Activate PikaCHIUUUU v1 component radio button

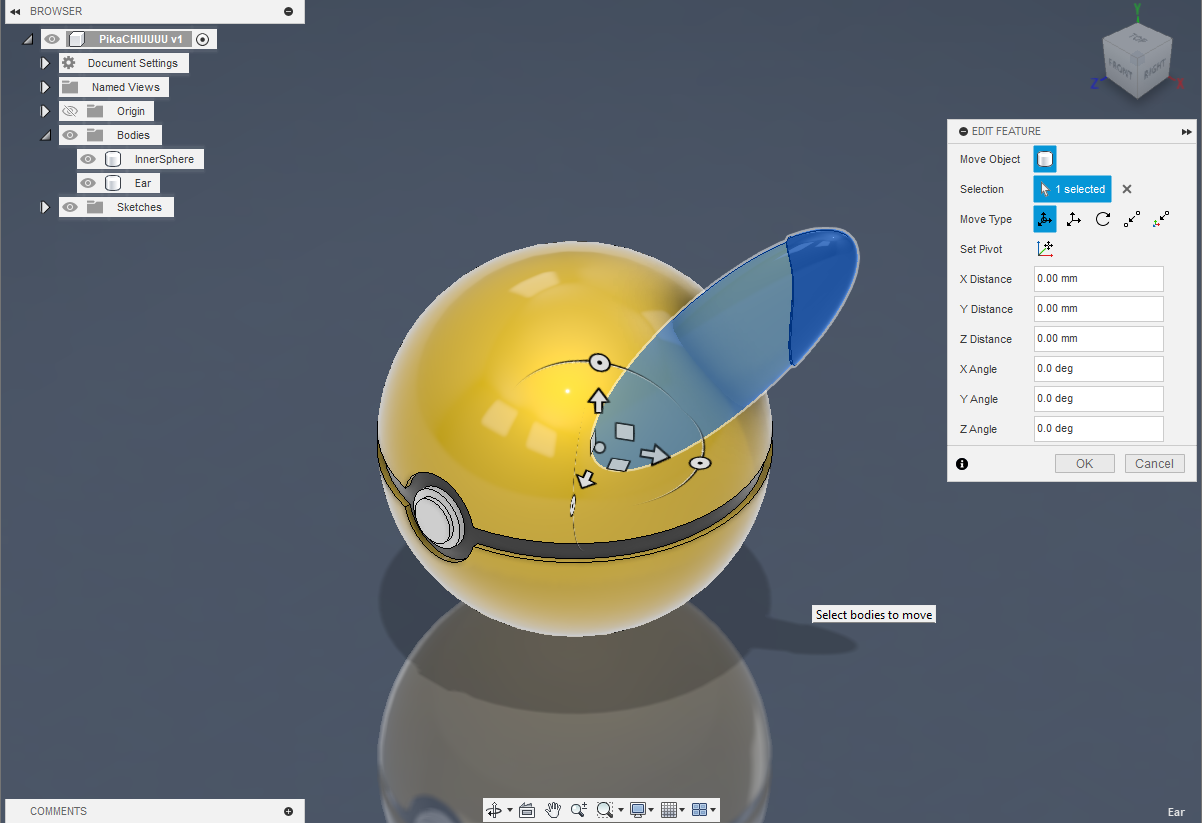point(203,39)
